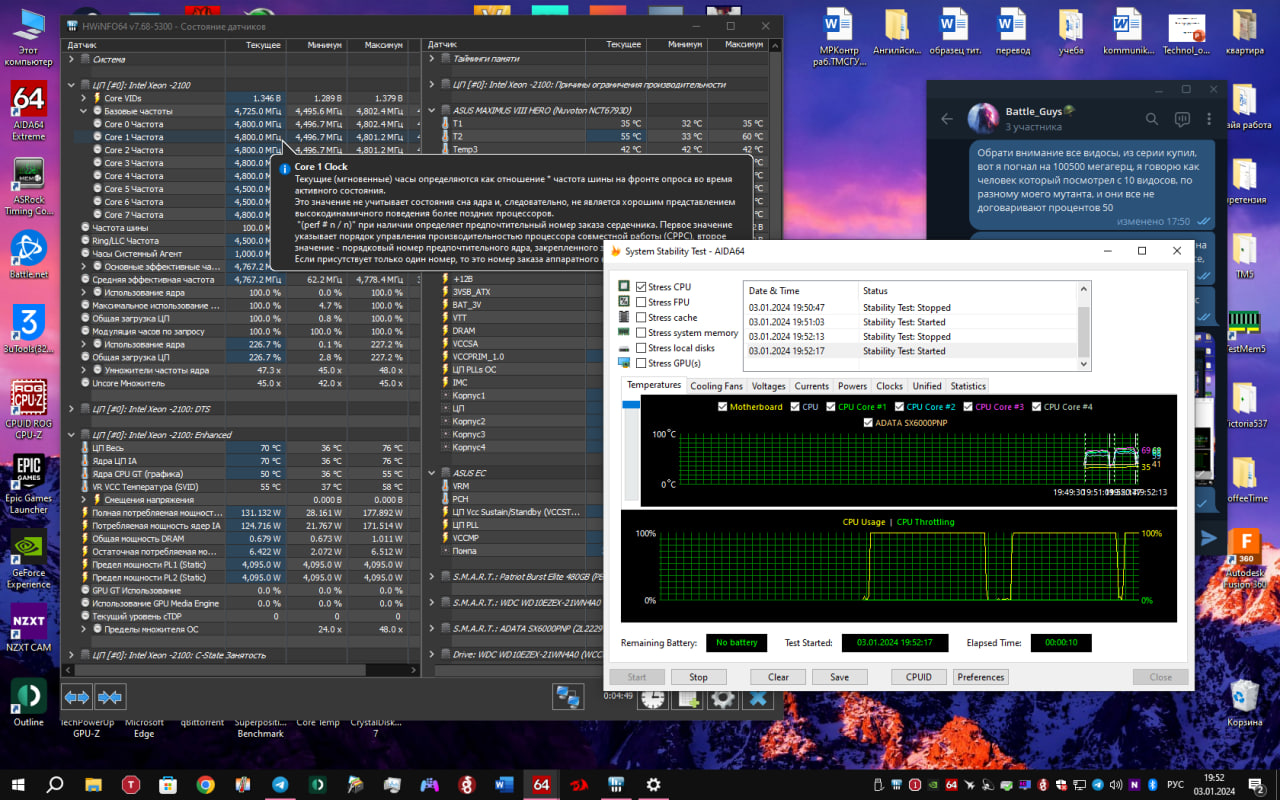The height and width of the screenshot is (800, 1280).
Task: Uncheck Stress CPU checkbox
Action: 641,287
